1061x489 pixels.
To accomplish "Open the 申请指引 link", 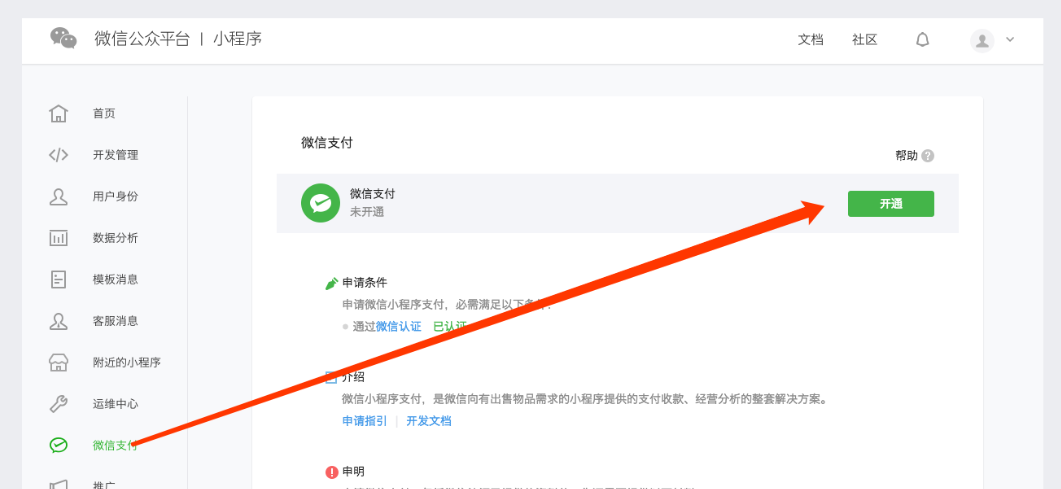I will pos(365,421).
